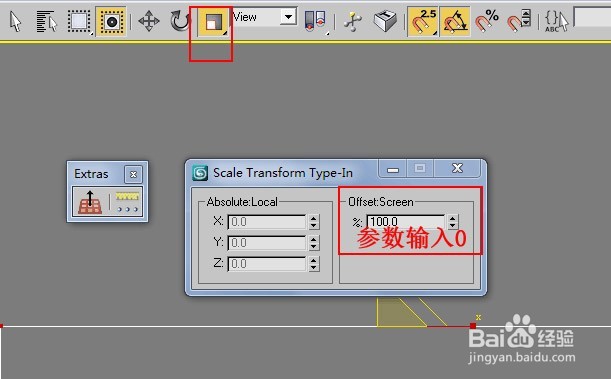The width and height of the screenshot is (611, 379).
Task: Toggle the Angle Snap button
Action: coord(455,21)
